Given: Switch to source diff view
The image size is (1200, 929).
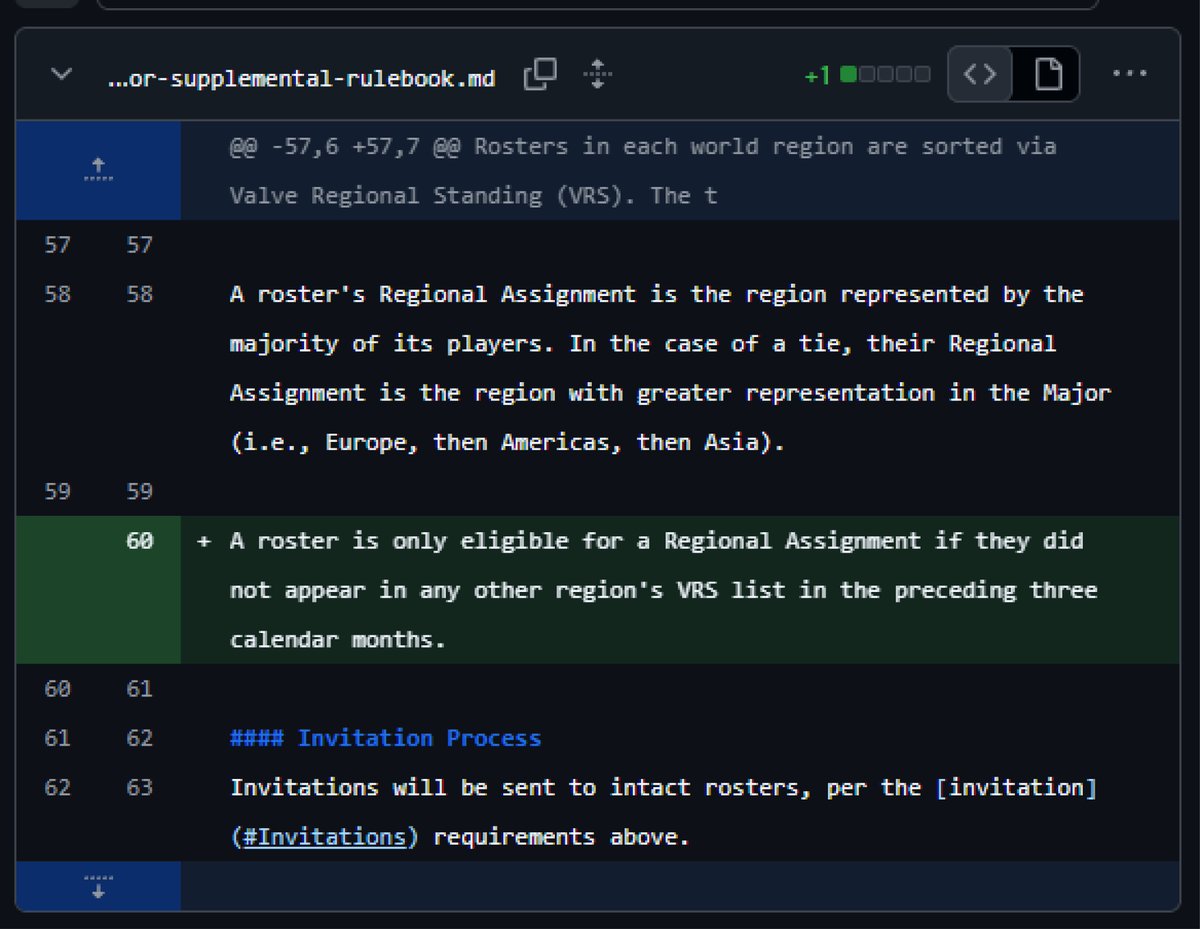Looking at the screenshot, I should tap(980, 75).
